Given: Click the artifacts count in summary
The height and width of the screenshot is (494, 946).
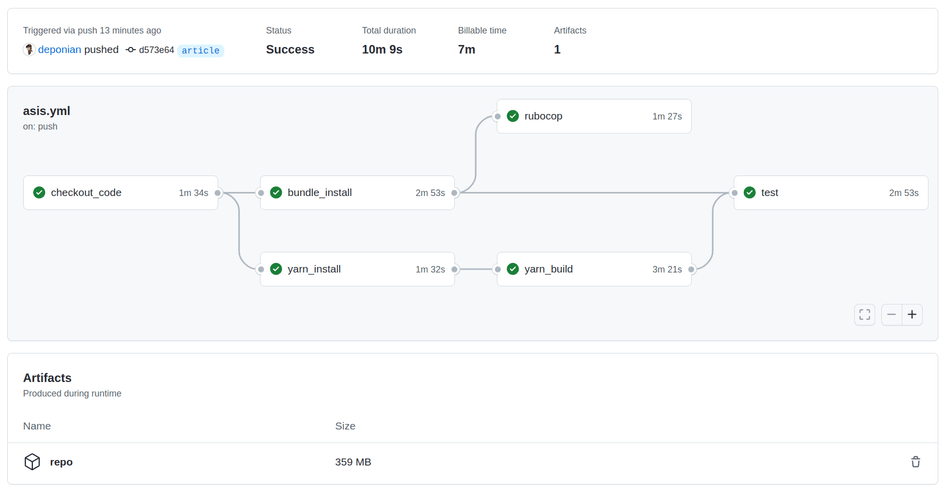Looking at the screenshot, I should click(557, 50).
